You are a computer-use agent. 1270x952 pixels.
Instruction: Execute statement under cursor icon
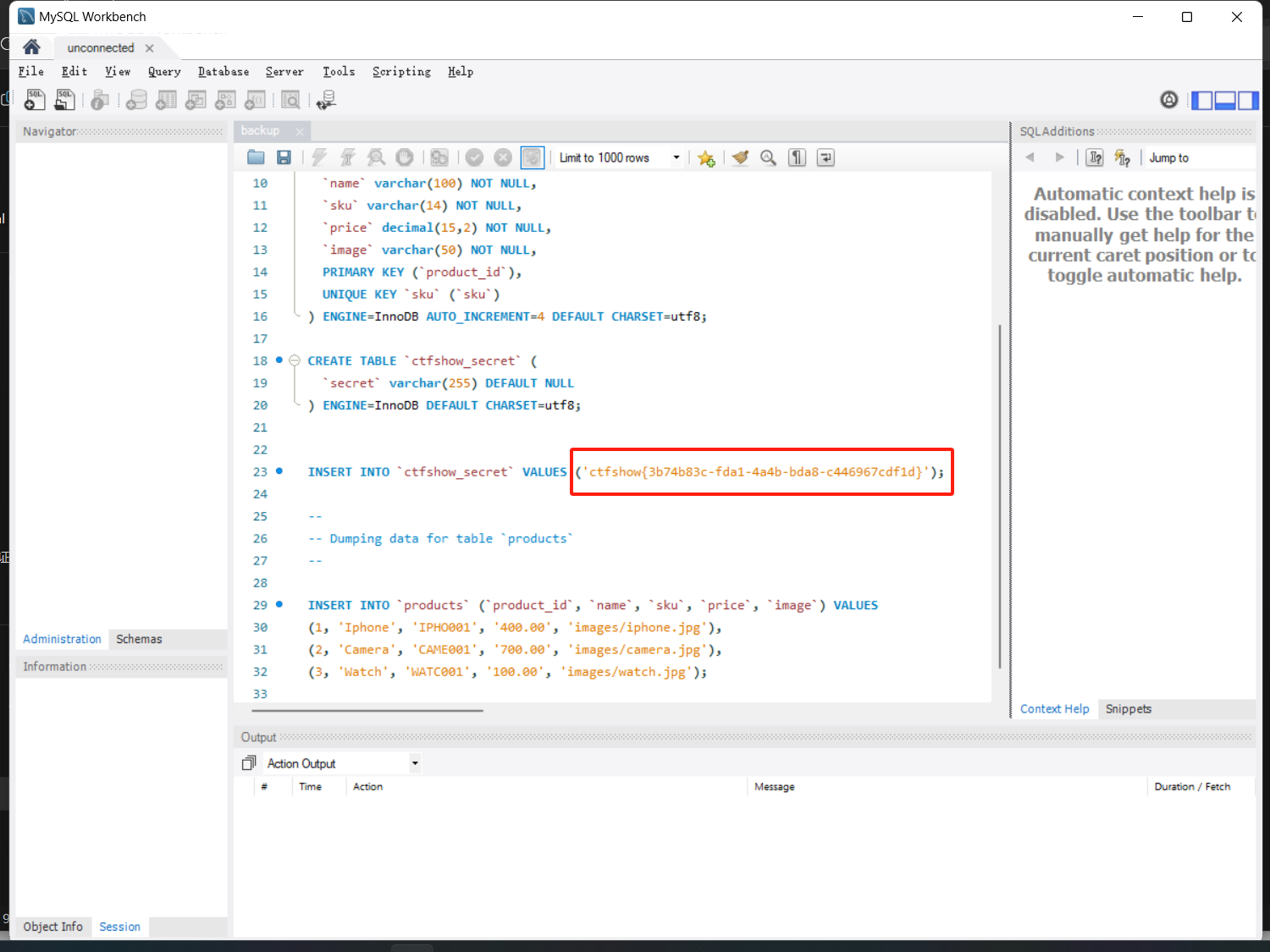point(348,157)
